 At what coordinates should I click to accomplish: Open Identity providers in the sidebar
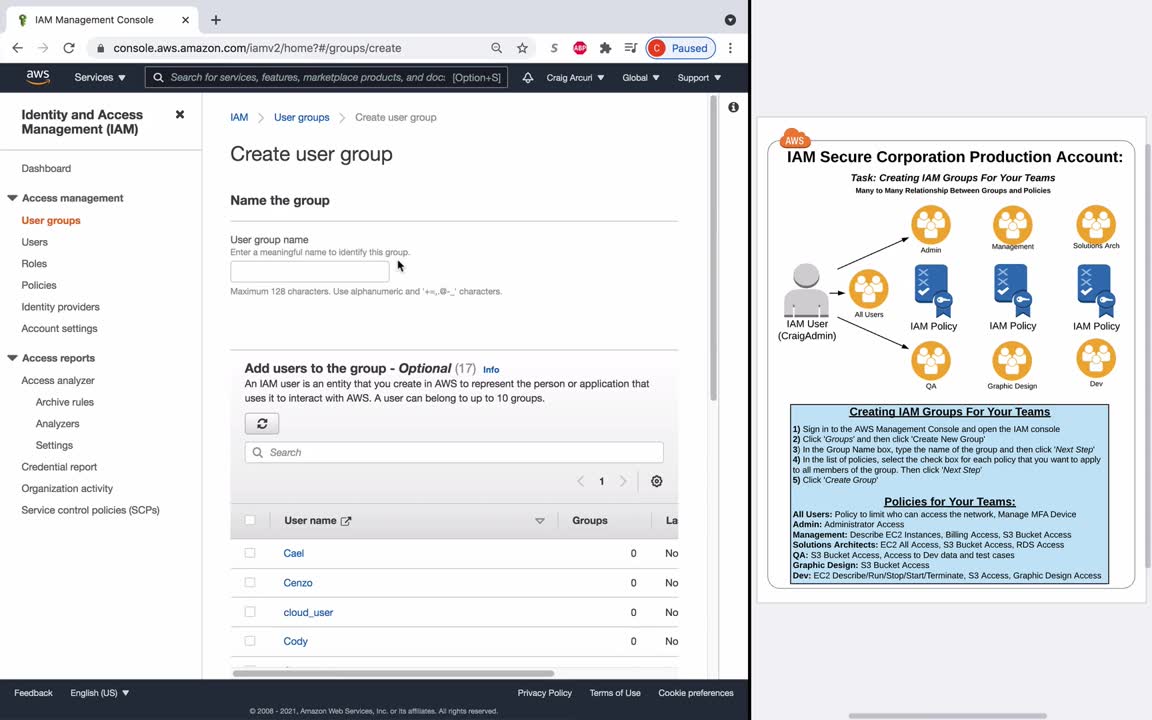(60, 307)
